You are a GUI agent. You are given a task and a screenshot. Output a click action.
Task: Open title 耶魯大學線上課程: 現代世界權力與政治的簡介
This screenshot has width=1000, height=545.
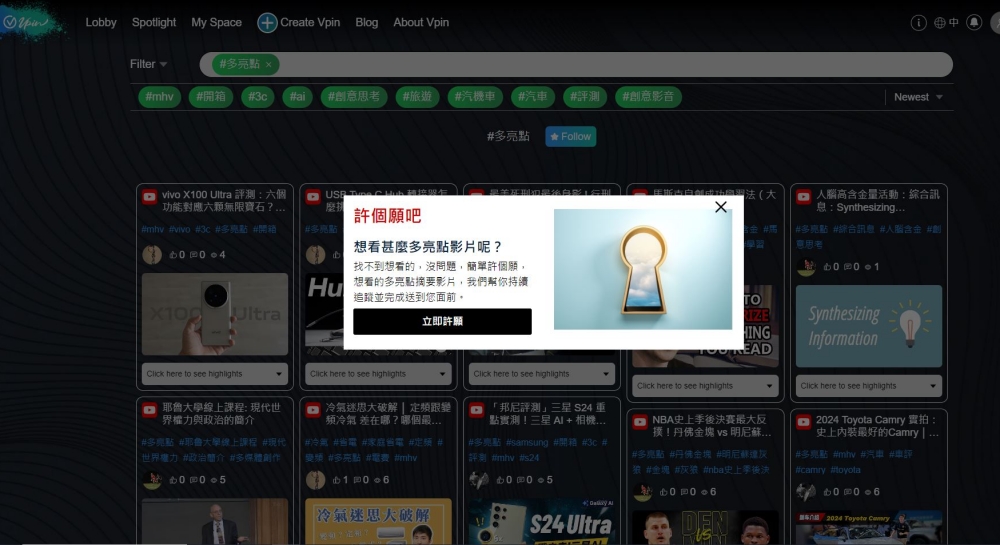click(221, 414)
